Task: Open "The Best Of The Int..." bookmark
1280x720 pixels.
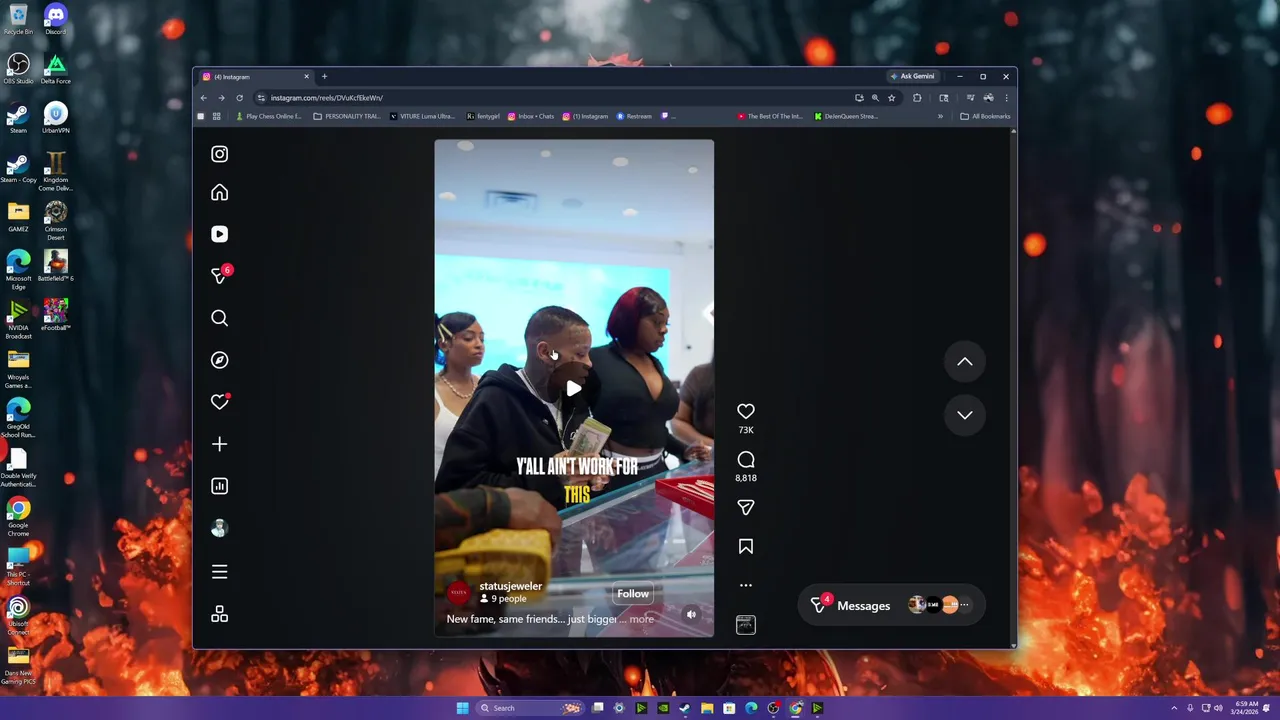Action: (x=770, y=116)
